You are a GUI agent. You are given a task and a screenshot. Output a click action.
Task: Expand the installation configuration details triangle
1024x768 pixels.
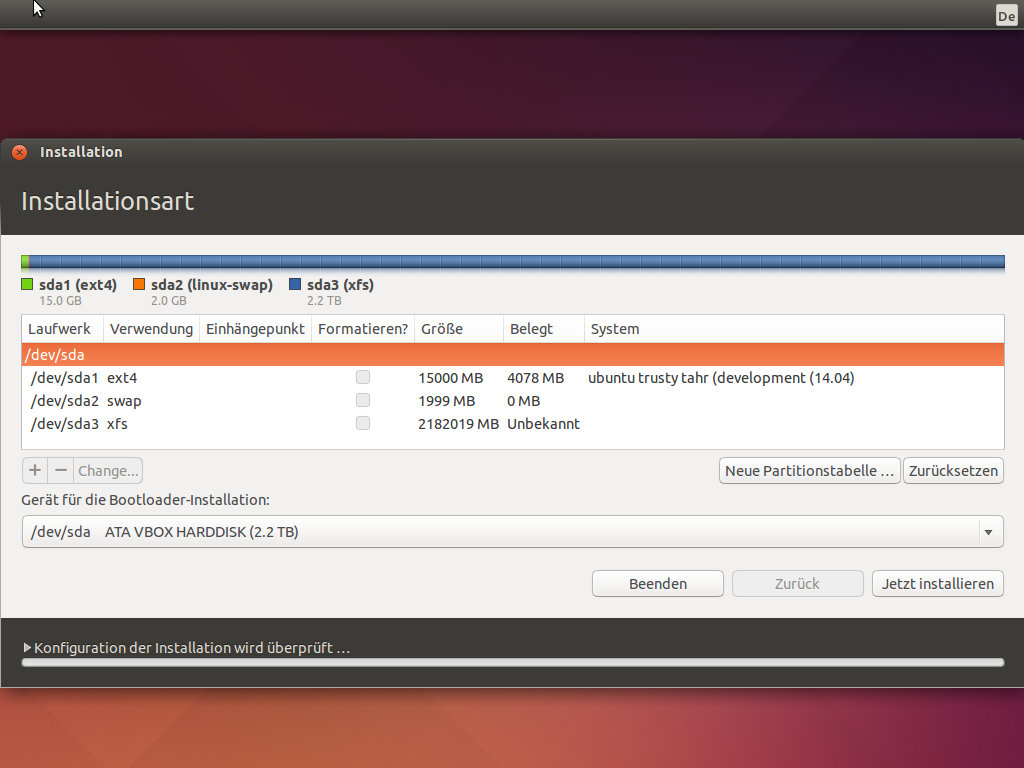coord(28,648)
